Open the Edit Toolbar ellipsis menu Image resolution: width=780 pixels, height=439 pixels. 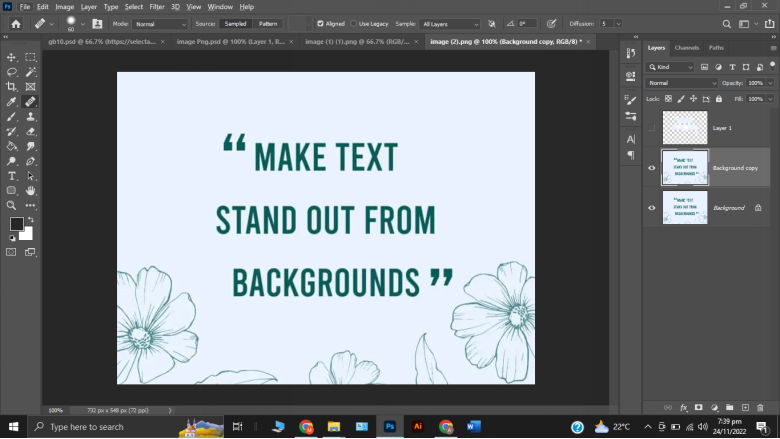(x=30, y=205)
